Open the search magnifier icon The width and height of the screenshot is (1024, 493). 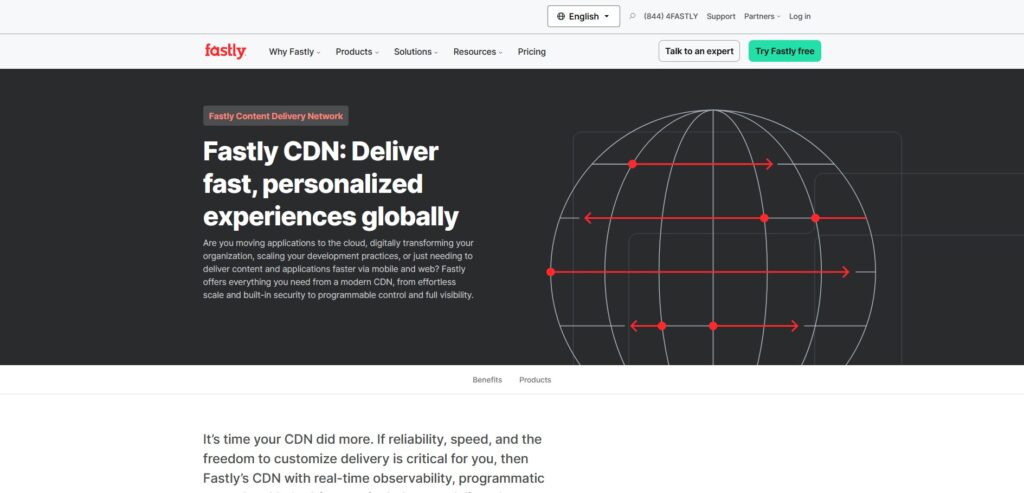[632, 16]
